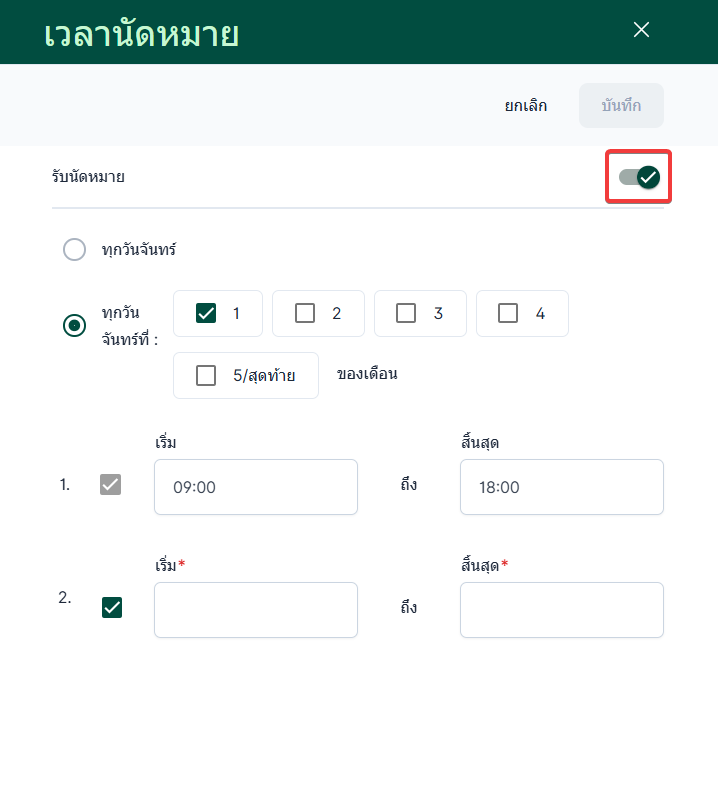
Task: Check the week 2 checkbox
Action: click(x=305, y=313)
